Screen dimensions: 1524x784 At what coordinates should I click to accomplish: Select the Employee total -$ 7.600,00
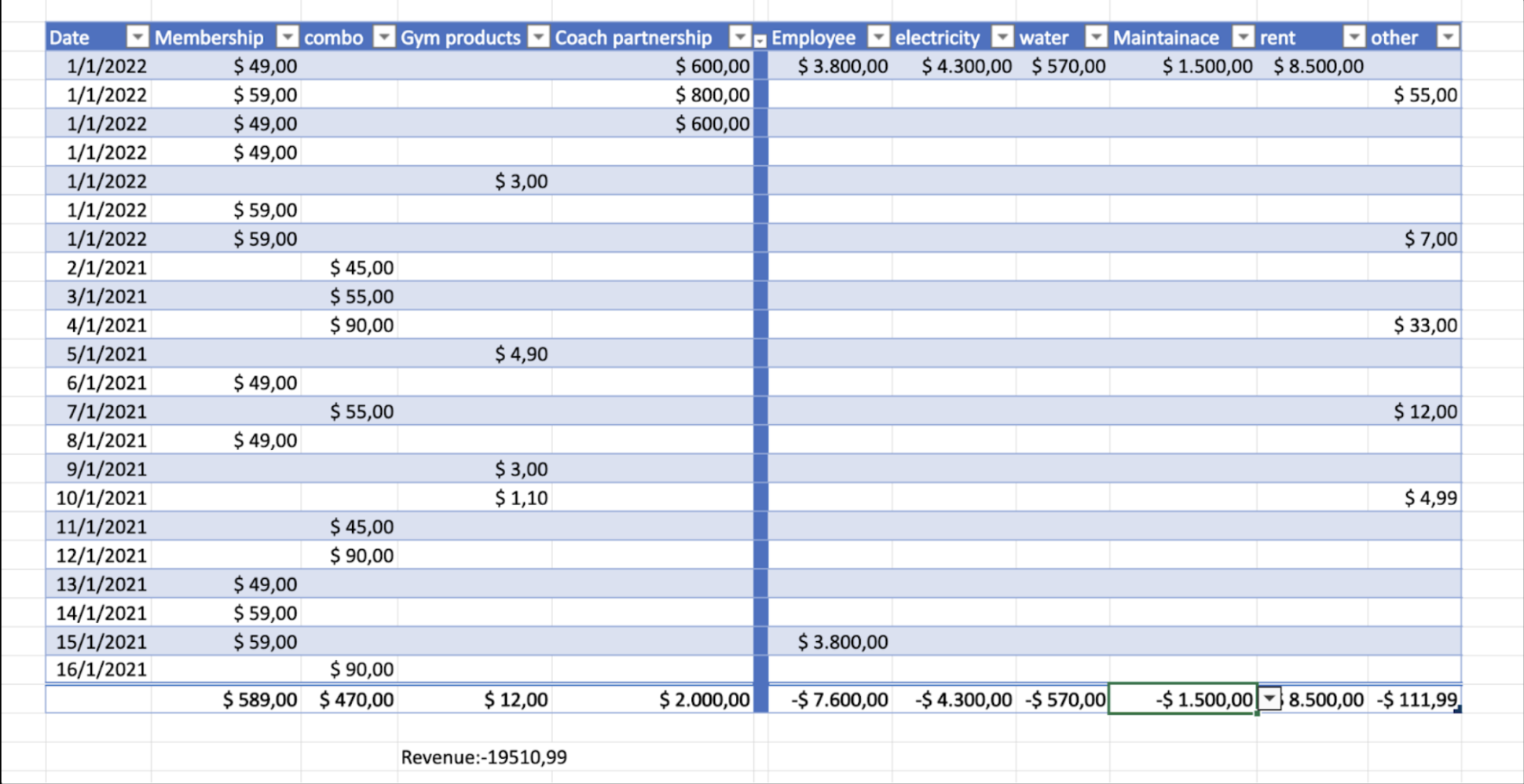tap(830, 699)
